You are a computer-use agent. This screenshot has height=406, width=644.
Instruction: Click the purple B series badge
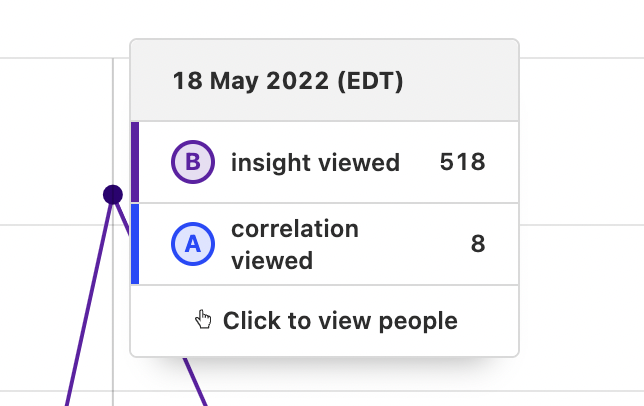tap(193, 163)
